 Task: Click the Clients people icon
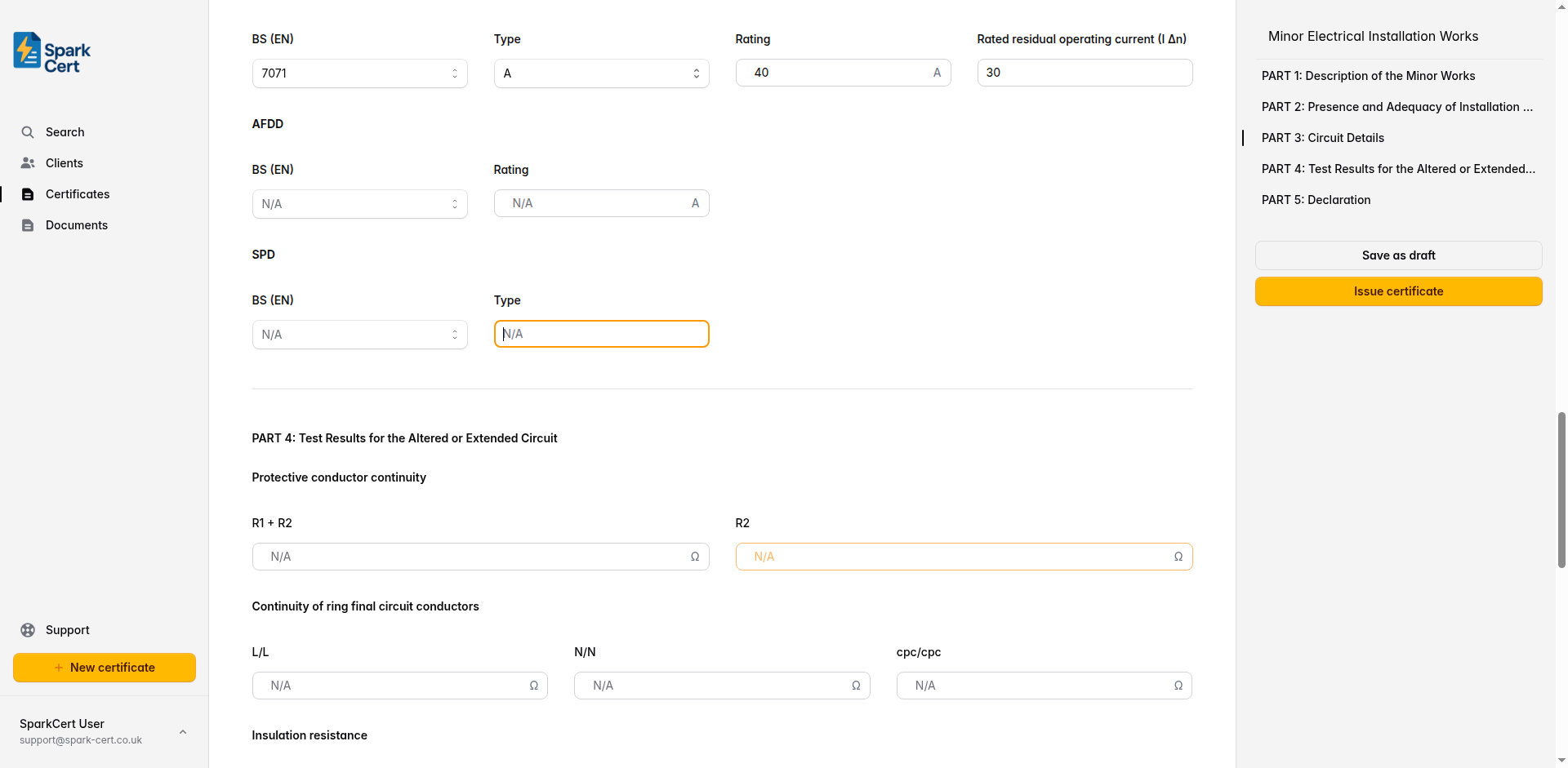(28, 163)
